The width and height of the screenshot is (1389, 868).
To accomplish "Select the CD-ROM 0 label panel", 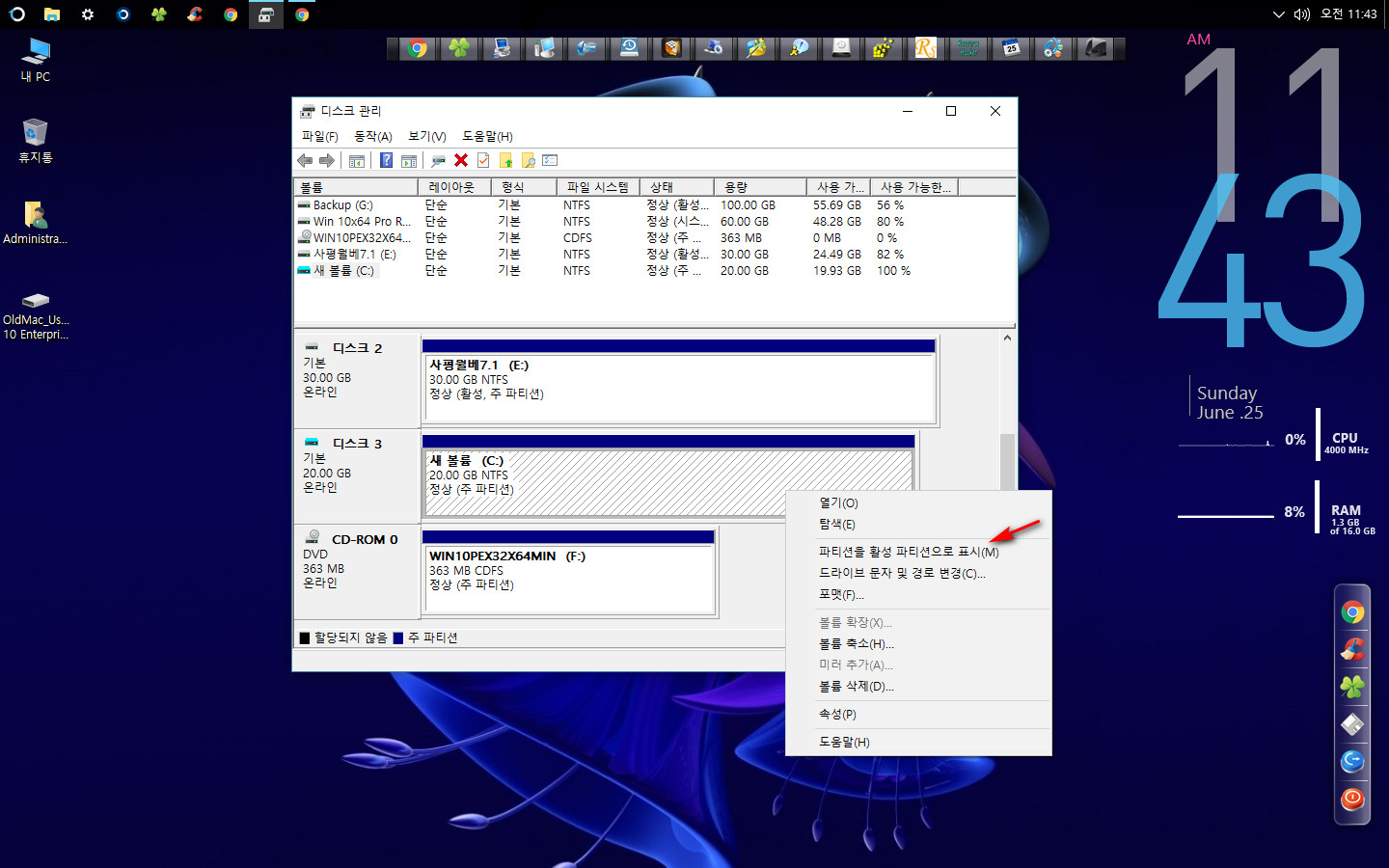I will pos(356,571).
